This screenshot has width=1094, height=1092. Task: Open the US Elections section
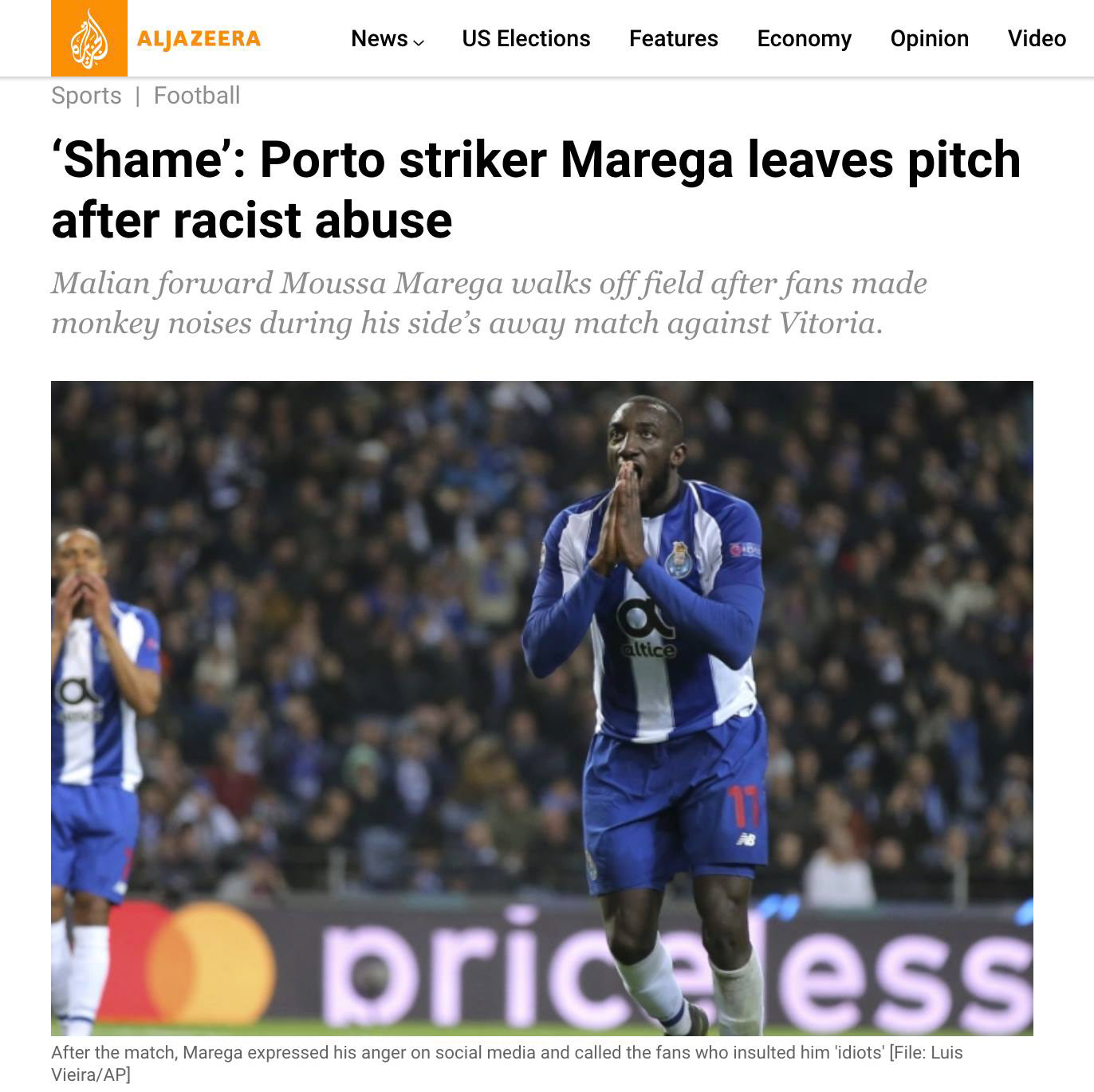(526, 39)
